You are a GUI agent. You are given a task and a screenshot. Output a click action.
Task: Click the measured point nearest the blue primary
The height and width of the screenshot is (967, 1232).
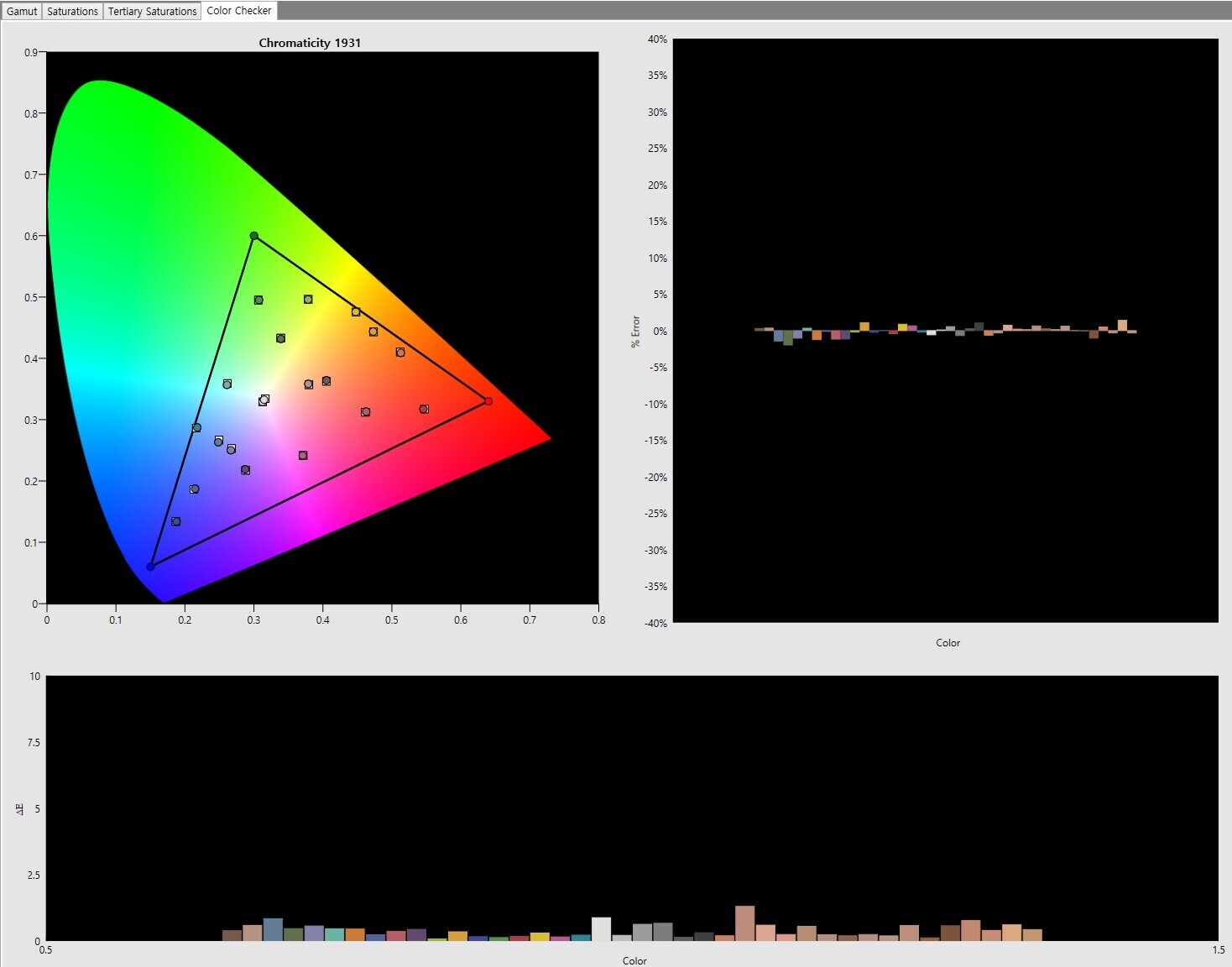tap(175, 521)
